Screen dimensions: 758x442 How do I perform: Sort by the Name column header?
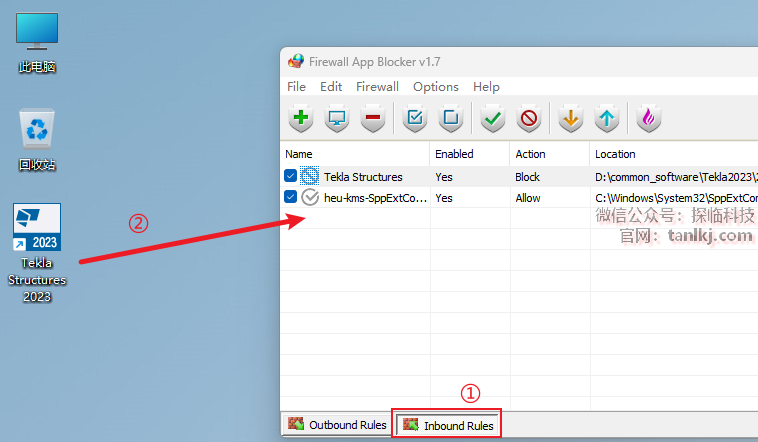click(354, 154)
